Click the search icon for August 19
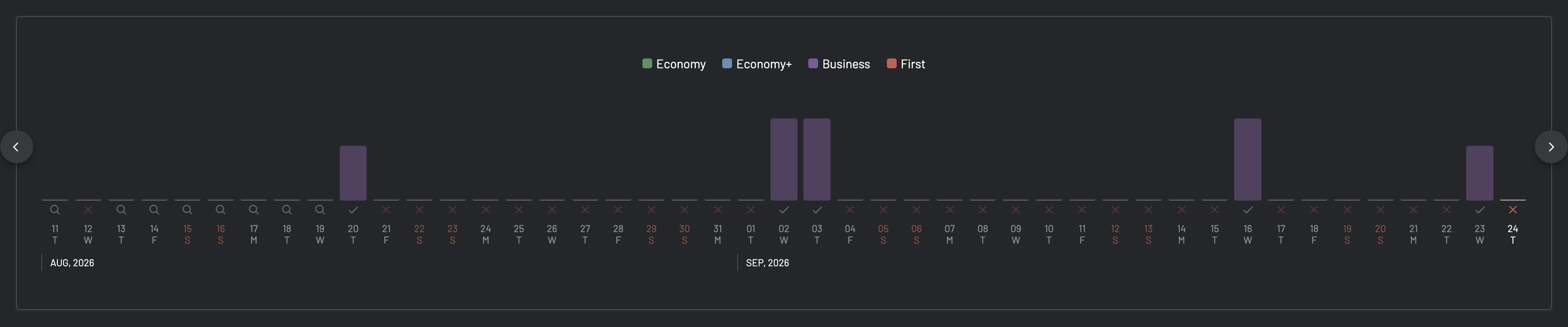Screen dimensions: 1568x327 [320, 210]
